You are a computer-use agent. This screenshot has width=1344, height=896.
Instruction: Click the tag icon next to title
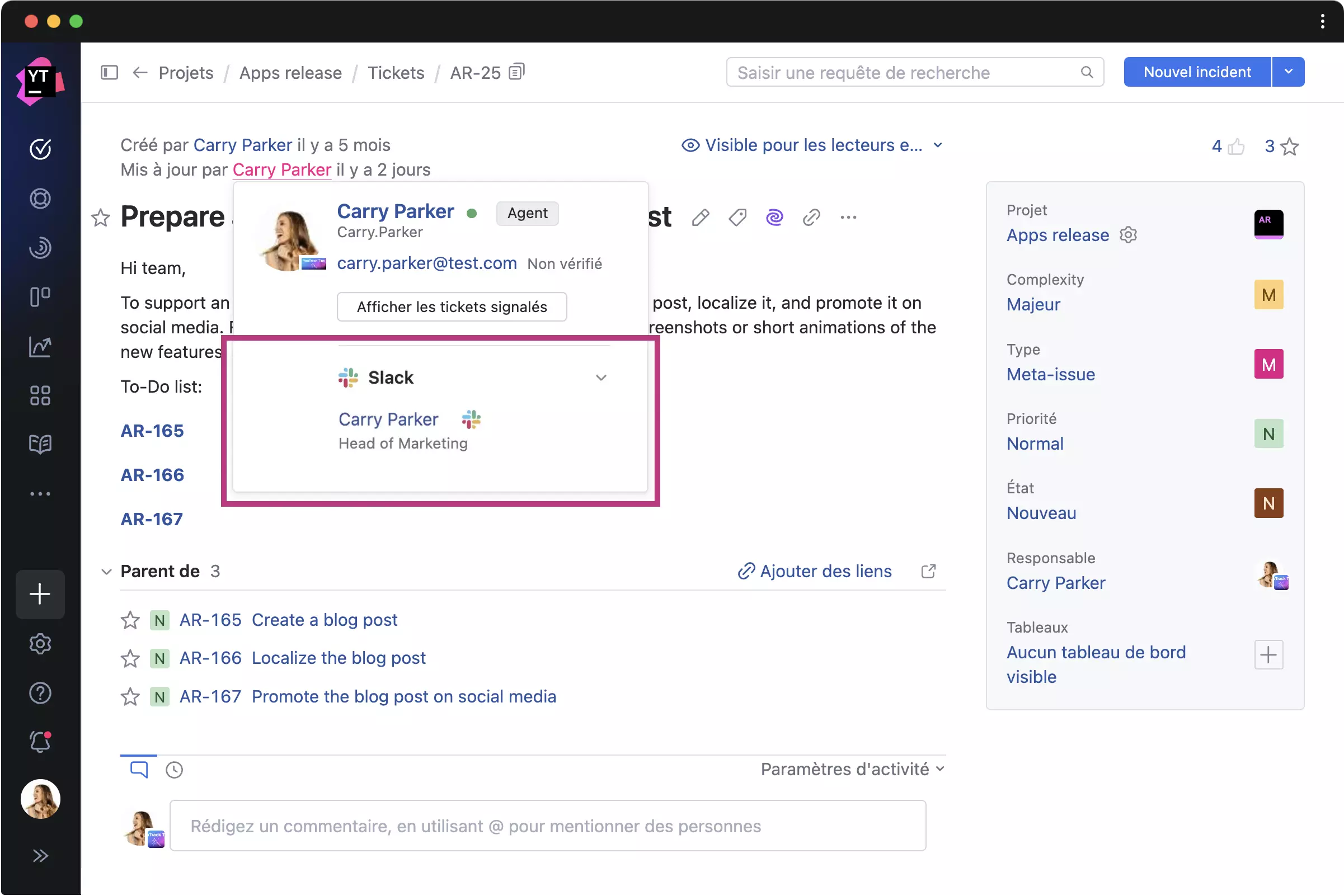[x=737, y=217]
